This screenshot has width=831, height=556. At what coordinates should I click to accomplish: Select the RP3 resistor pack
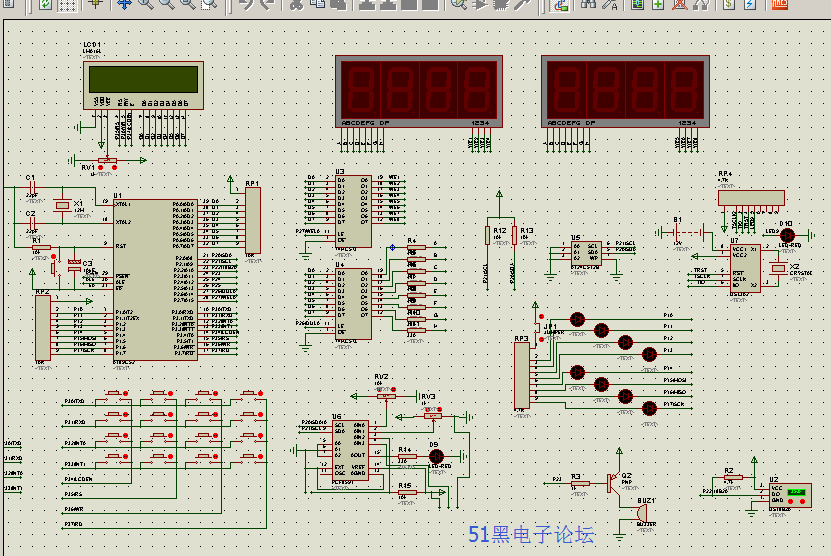(x=521, y=375)
